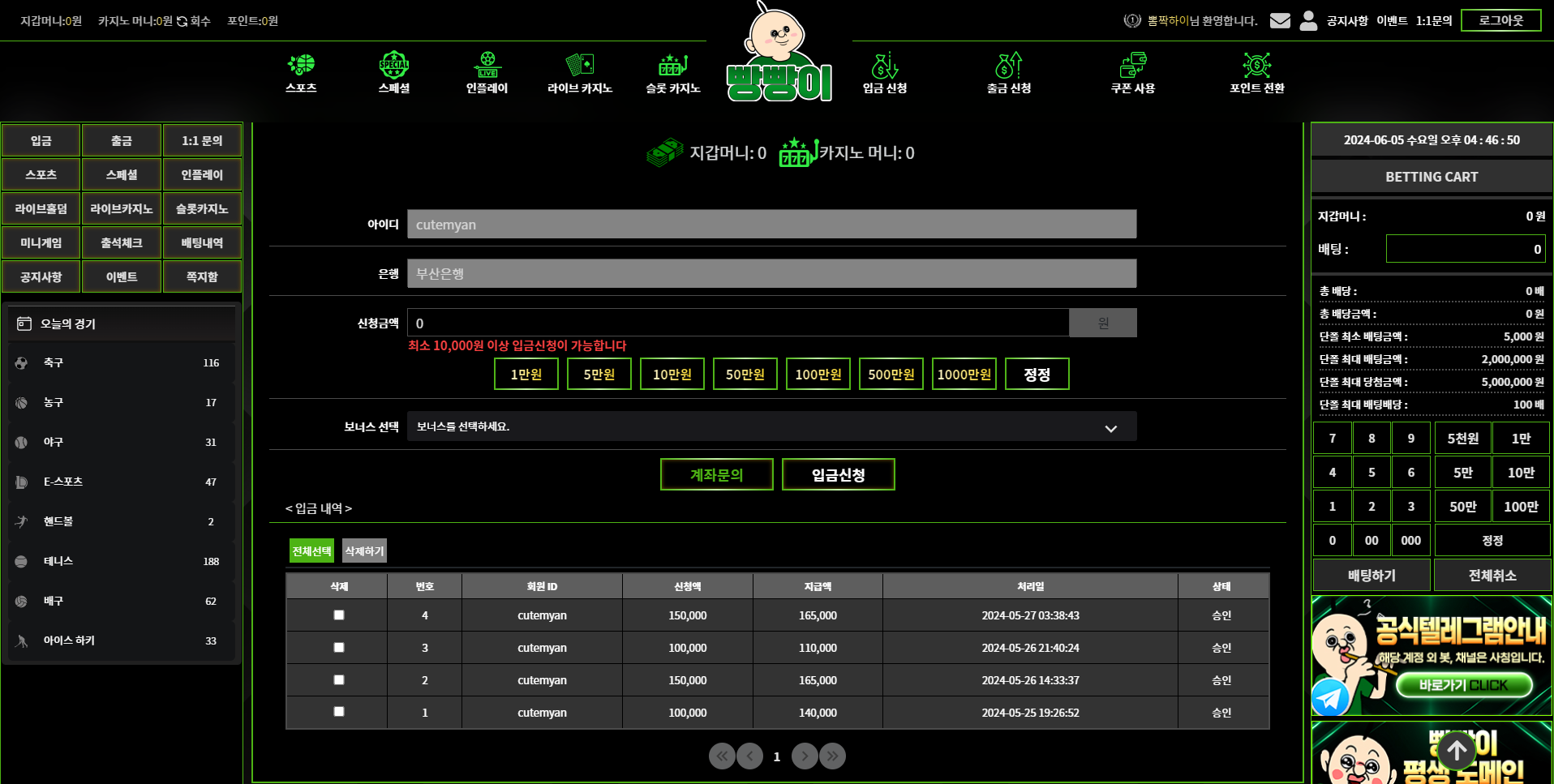Image resolution: width=1554 pixels, height=784 pixels.
Task: Click the 입금 신청 money bag icon
Action: click(x=884, y=65)
